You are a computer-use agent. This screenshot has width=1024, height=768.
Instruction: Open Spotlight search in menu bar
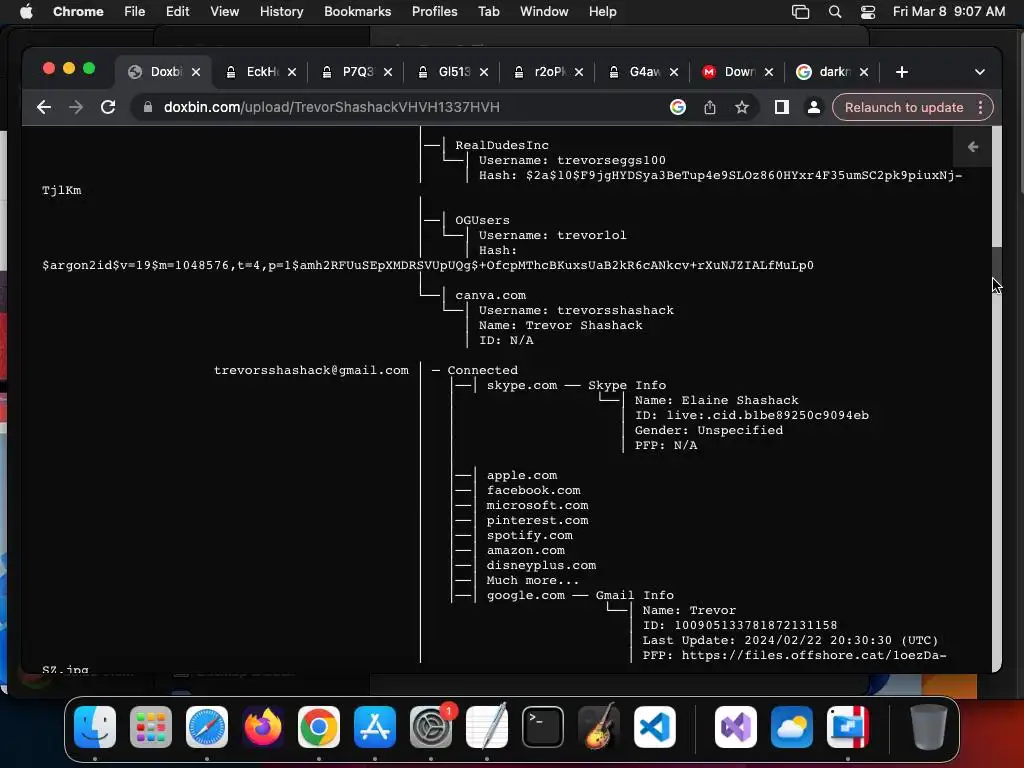tap(835, 12)
